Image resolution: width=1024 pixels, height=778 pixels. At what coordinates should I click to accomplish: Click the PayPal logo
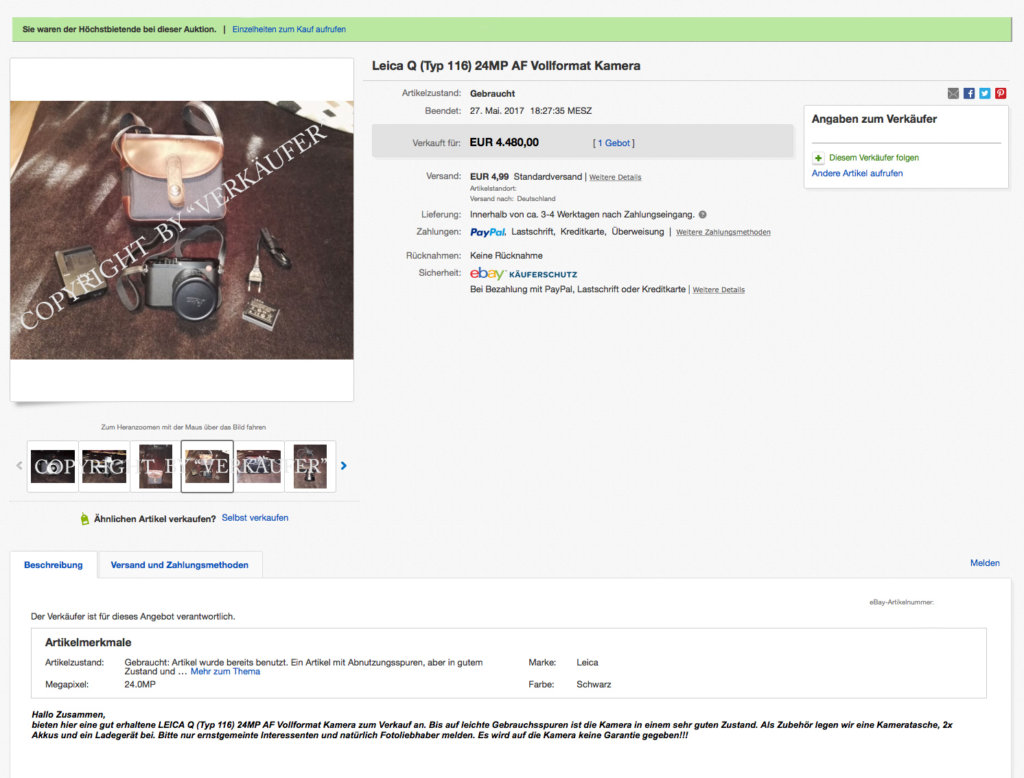(487, 232)
